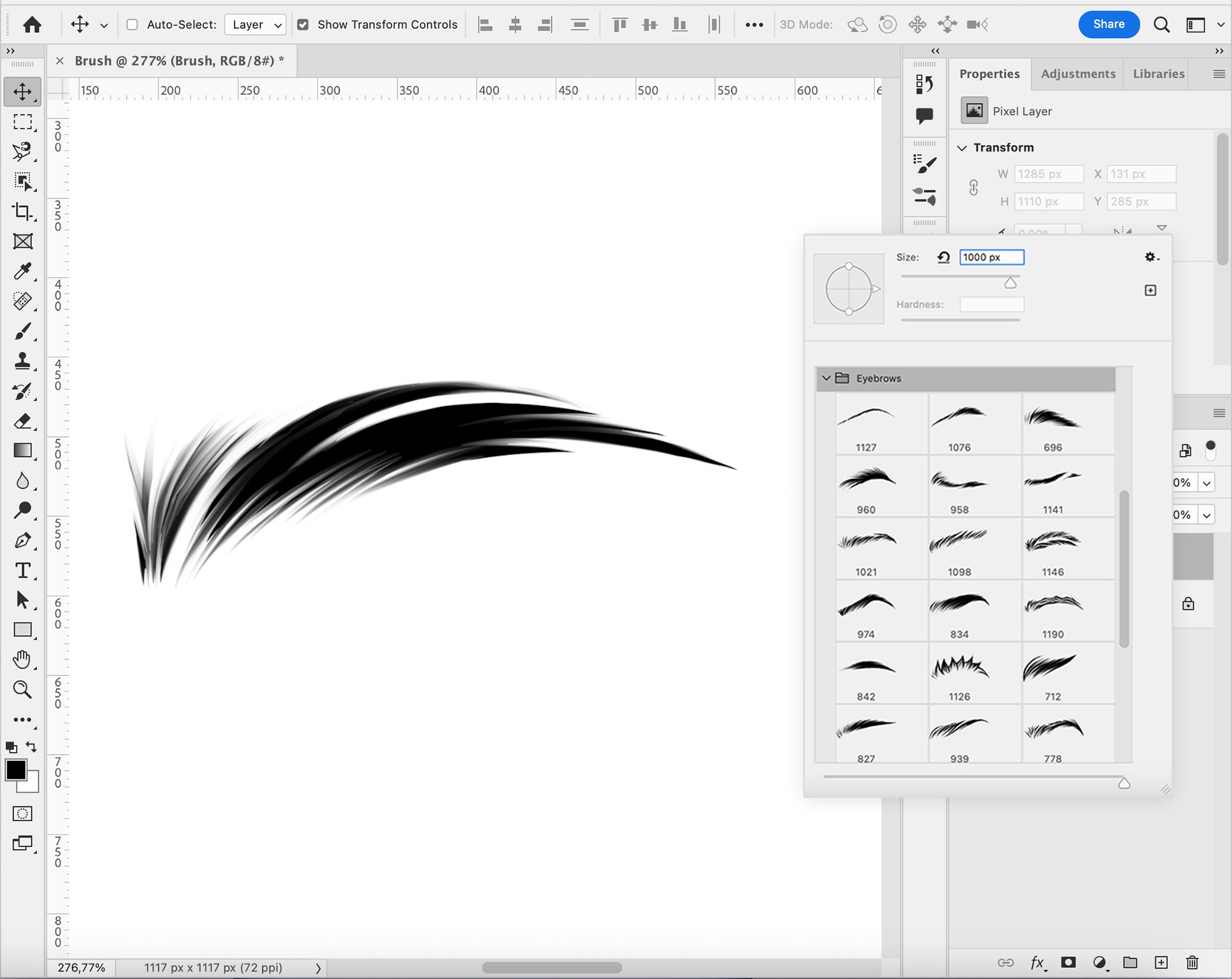Screen dimensions: 1232x979
Task: Open the foreground color swatch
Action: (17, 768)
